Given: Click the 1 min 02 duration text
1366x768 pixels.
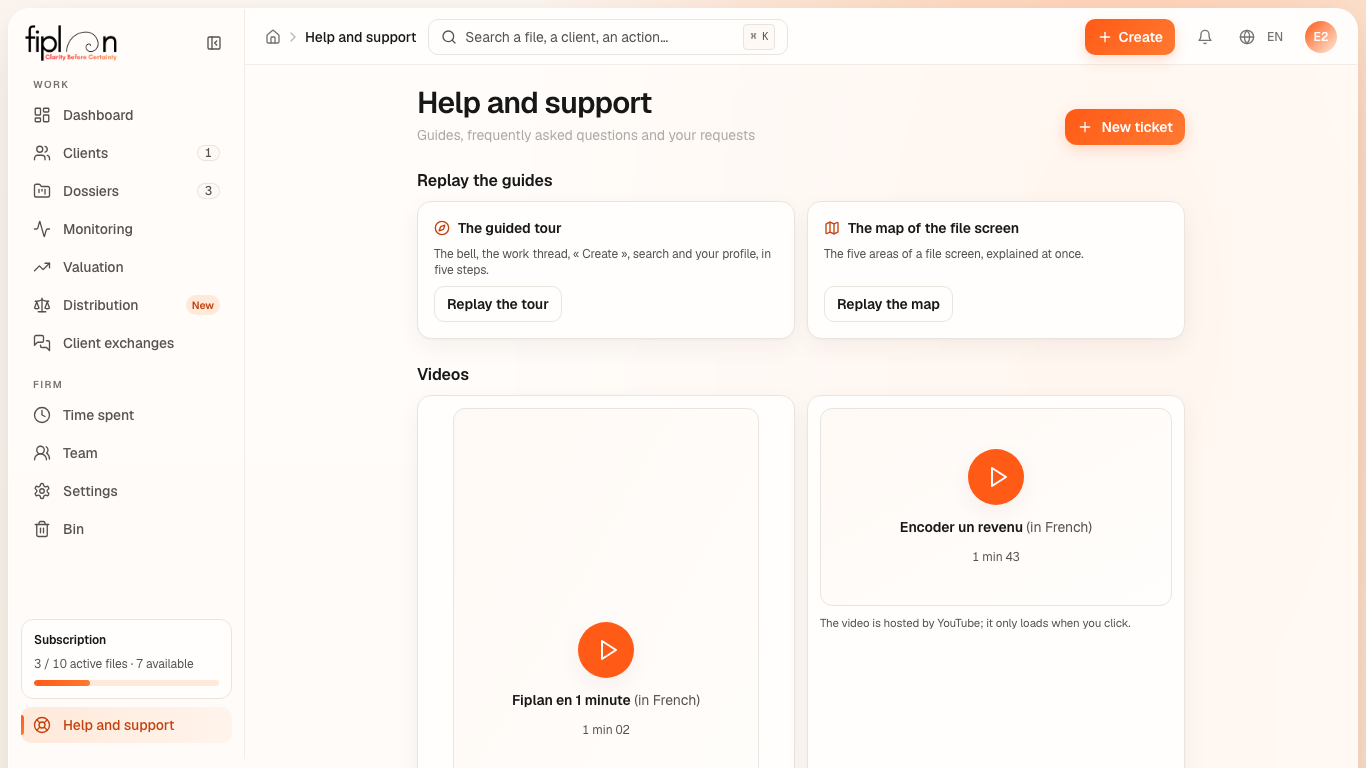Looking at the screenshot, I should click(606, 730).
